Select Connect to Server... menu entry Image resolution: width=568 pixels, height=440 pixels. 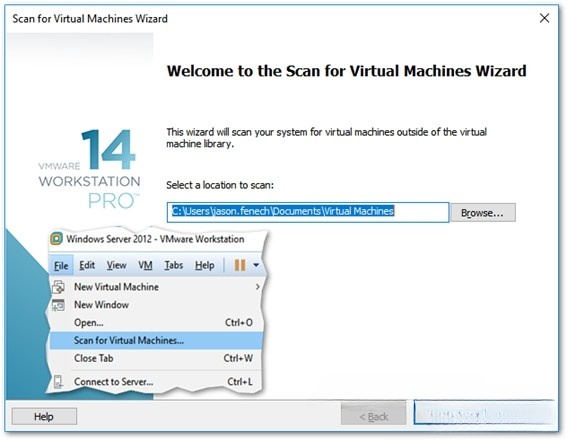(x=155, y=382)
